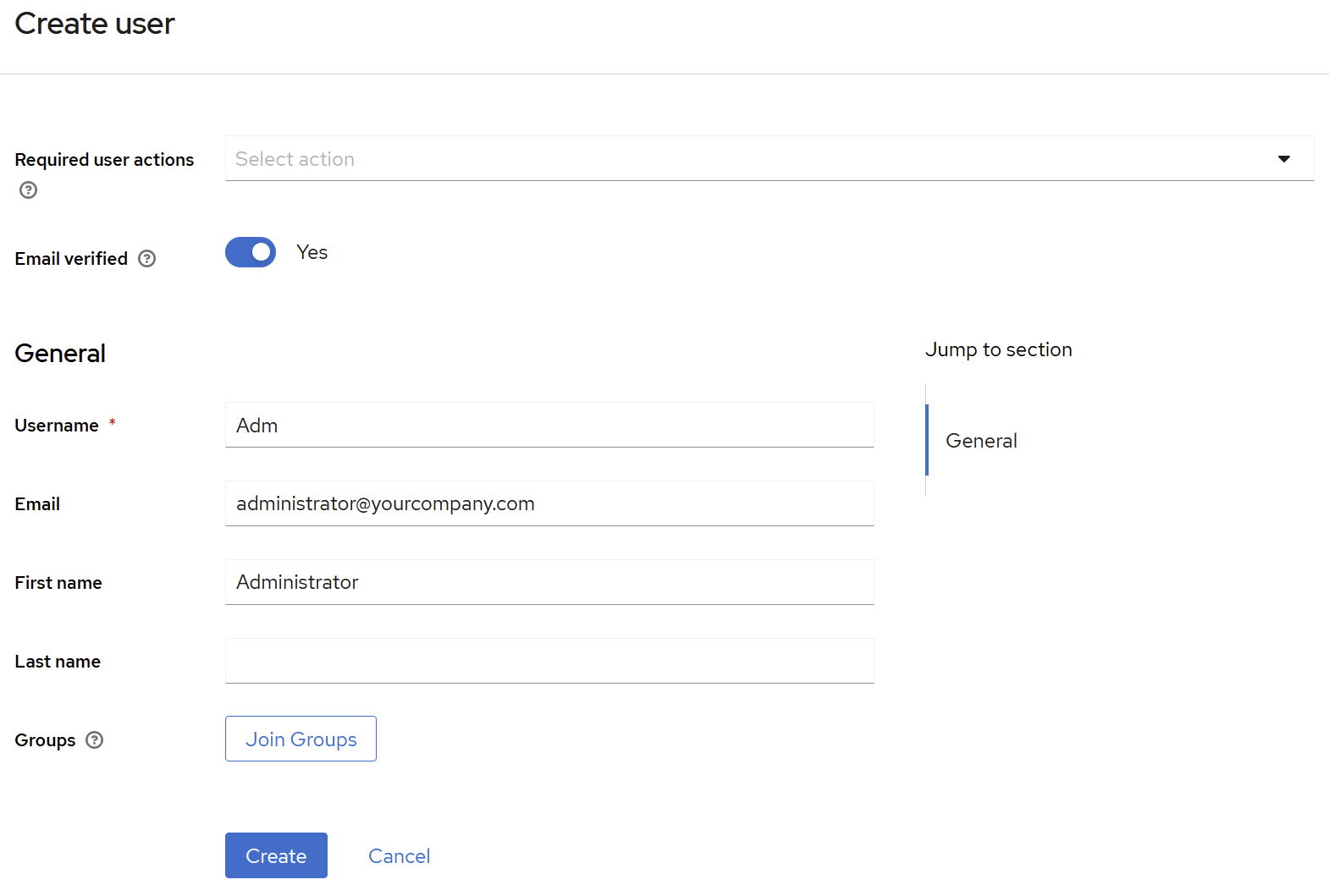Jump to General section in side navigation
1329x896 pixels.
[981, 441]
